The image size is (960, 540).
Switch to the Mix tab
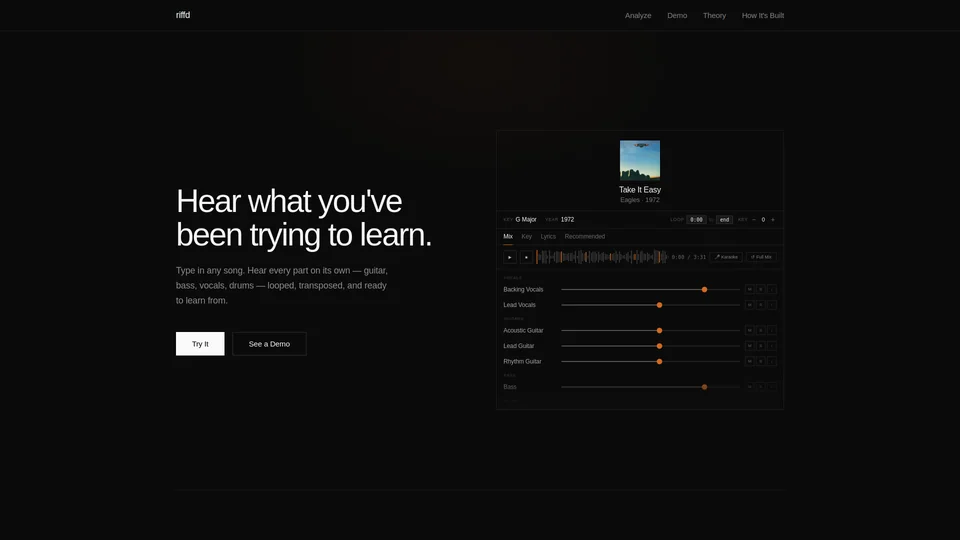(508, 236)
